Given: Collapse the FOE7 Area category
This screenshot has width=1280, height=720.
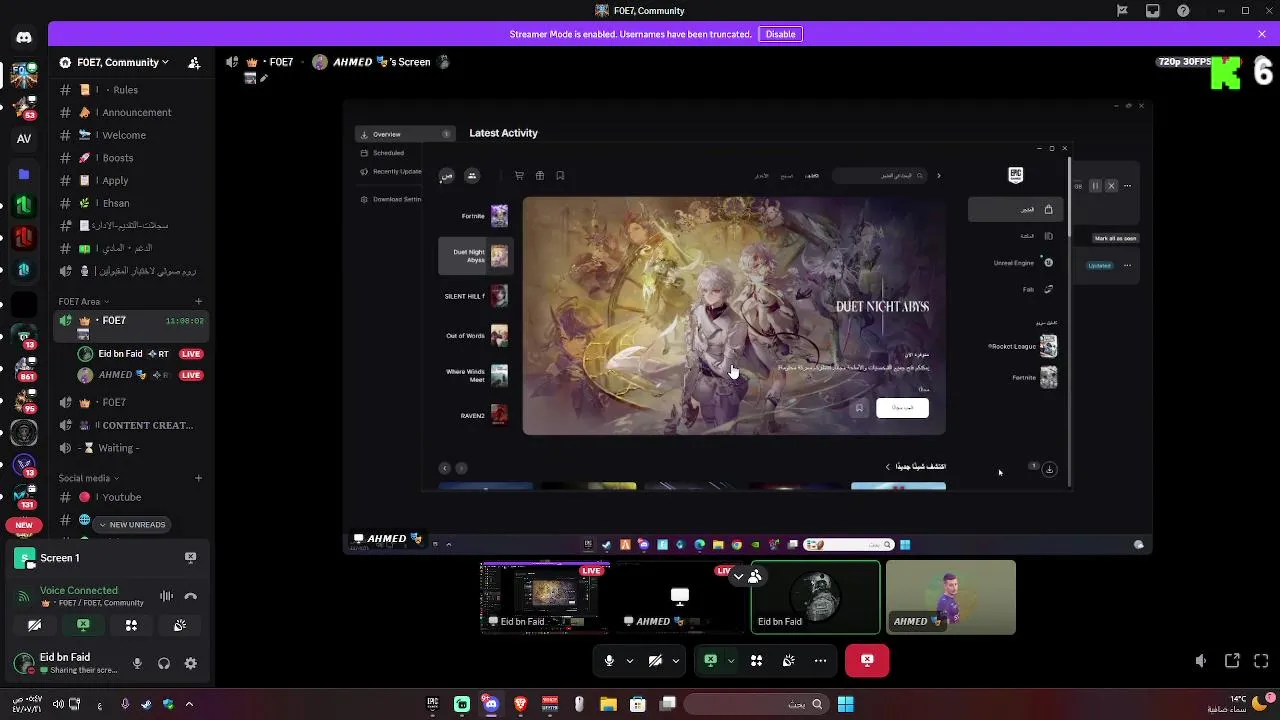Looking at the screenshot, I should tap(83, 301).
